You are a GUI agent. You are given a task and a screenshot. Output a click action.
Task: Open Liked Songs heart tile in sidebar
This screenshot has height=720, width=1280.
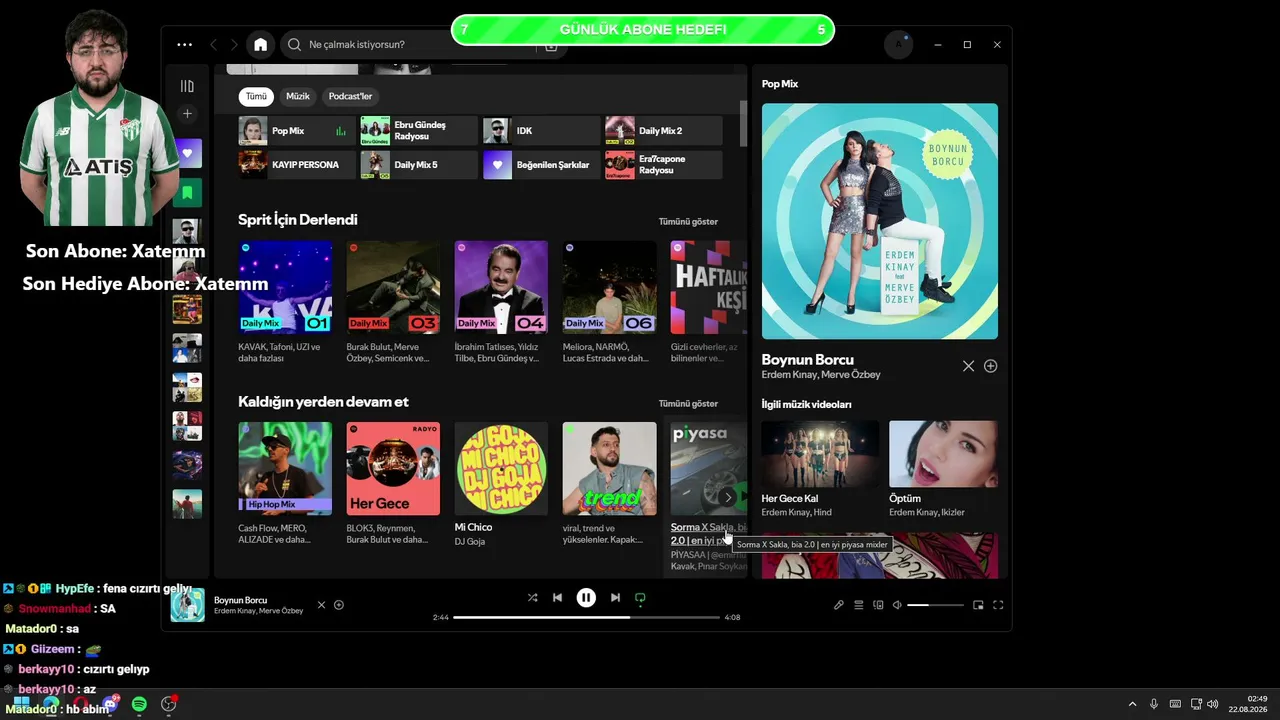coord(187,153)
